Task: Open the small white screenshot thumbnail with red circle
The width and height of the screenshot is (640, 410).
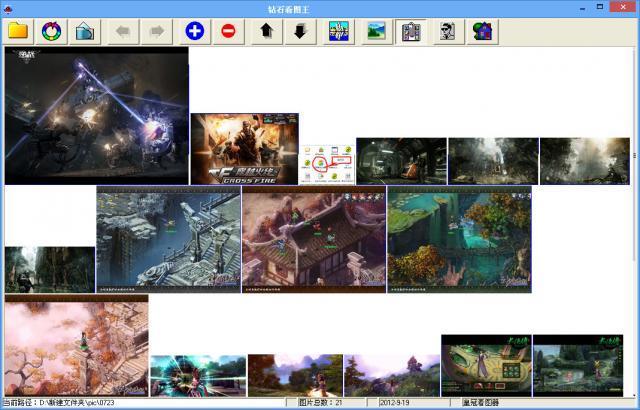Action: pyautogui.click(x=328, y=163)
